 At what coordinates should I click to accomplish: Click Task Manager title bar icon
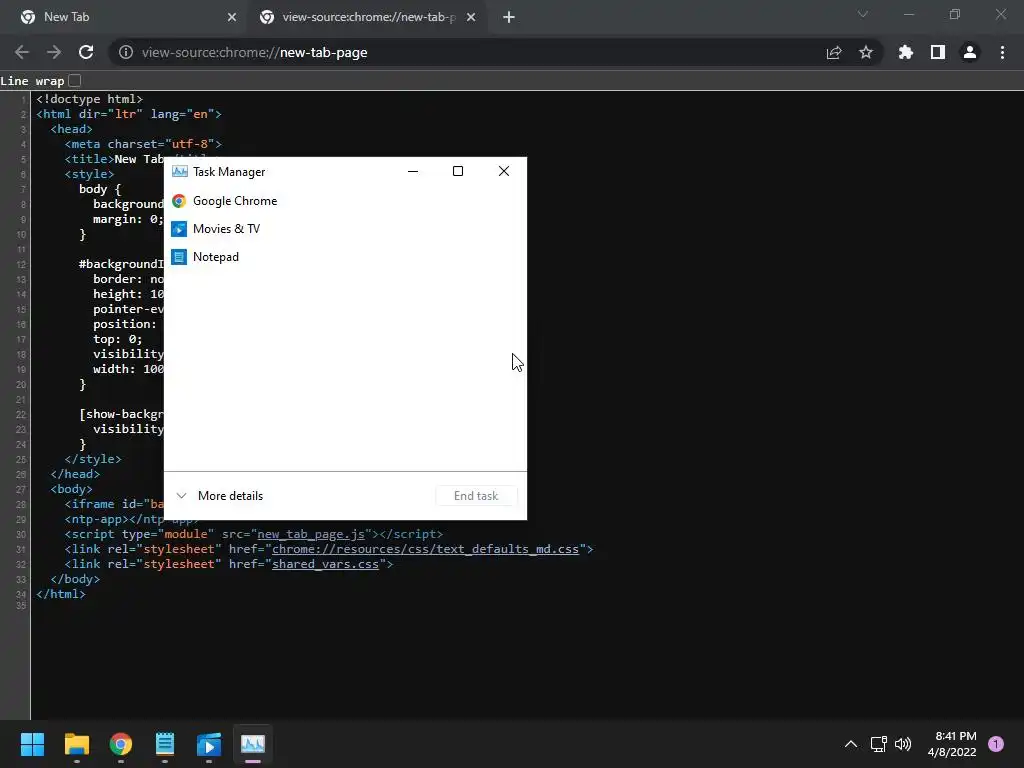(x=179, y=171)
